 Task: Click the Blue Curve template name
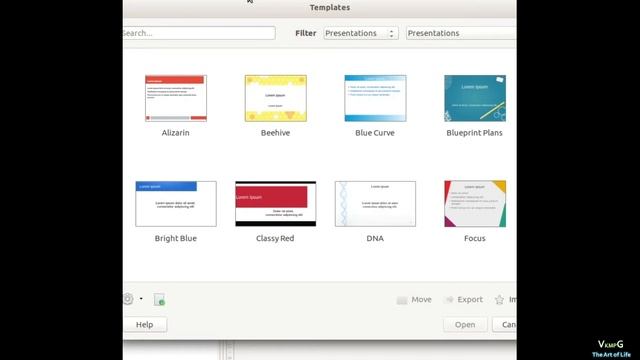375,133
